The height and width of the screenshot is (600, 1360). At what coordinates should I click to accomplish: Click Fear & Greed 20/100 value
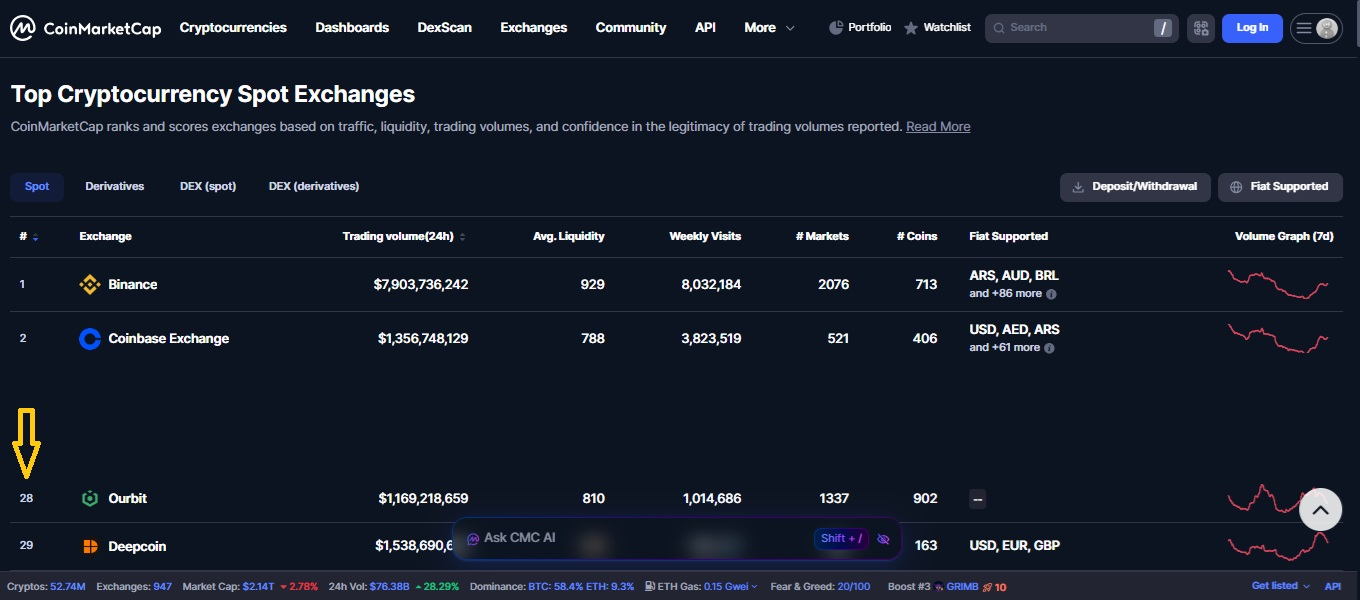(852, 586)
